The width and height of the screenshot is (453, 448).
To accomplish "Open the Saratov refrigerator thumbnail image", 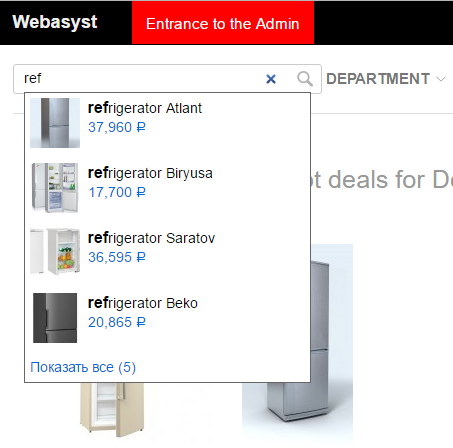I will click(55, 252).
